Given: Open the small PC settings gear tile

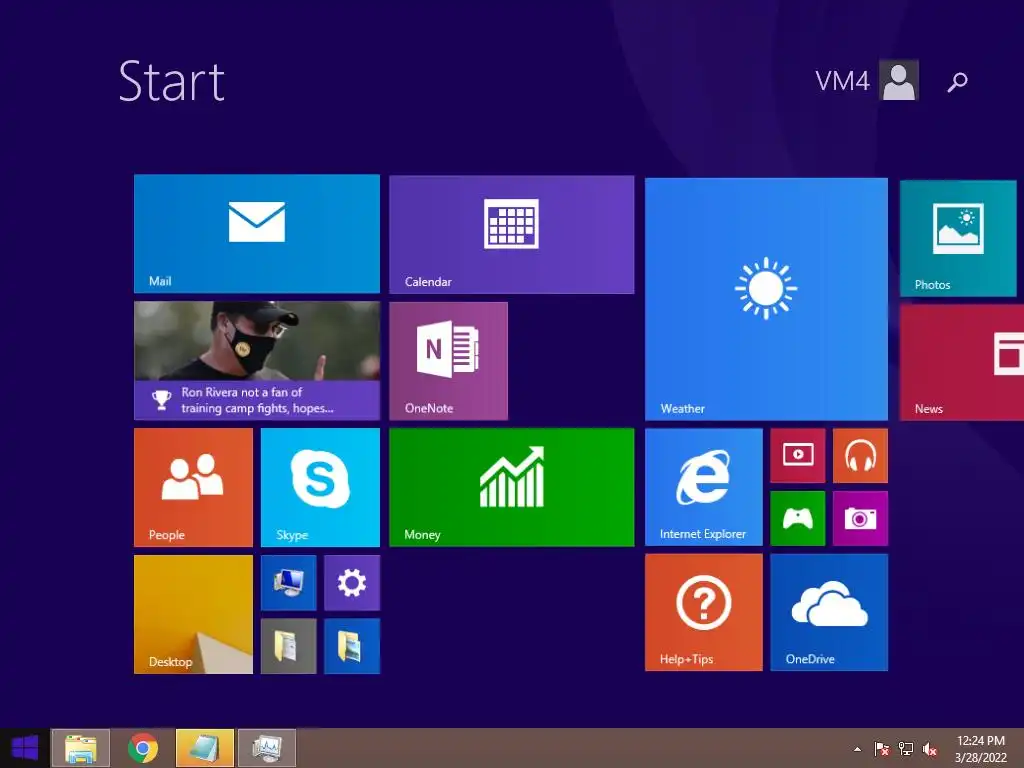Looking at the screenshot, I should (352, 583).
